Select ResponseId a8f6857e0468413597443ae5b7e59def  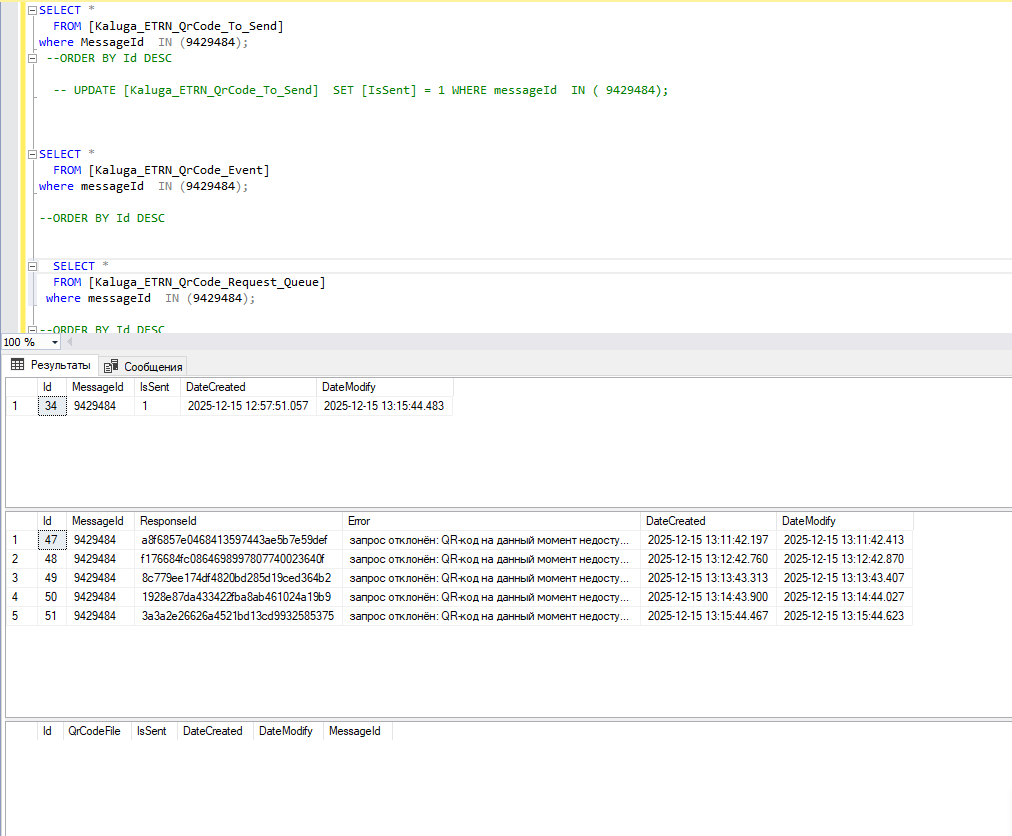[238, 540]
